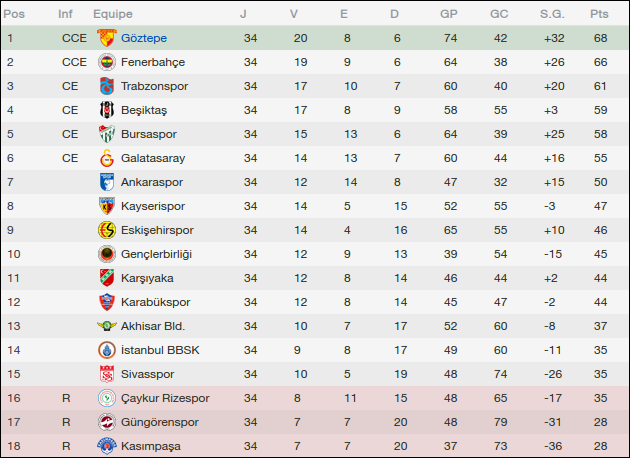Click the Göztepe club crest icon
Screen dimensions: 630x458
click(106, 38)
